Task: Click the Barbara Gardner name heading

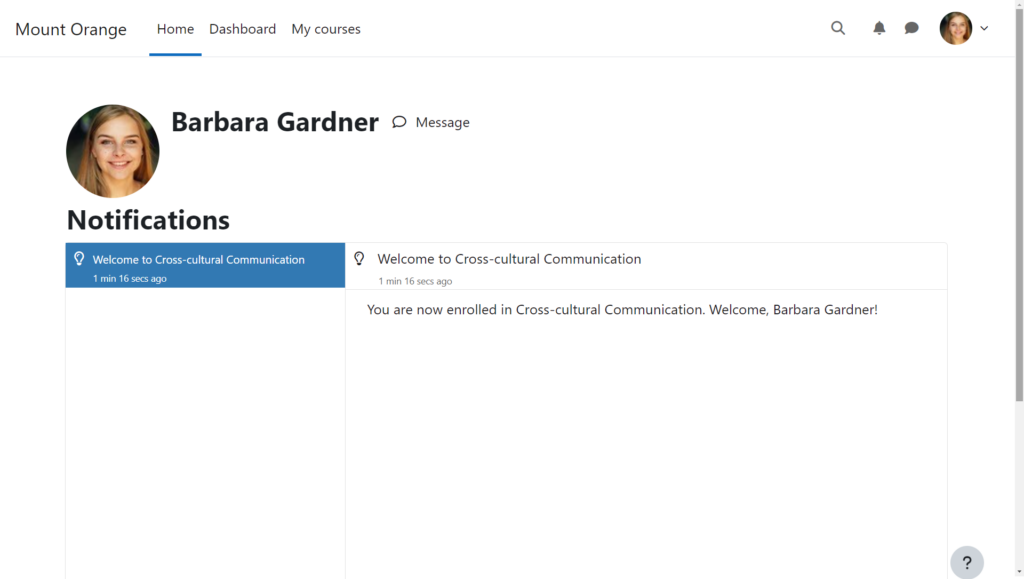Action: 275,122
